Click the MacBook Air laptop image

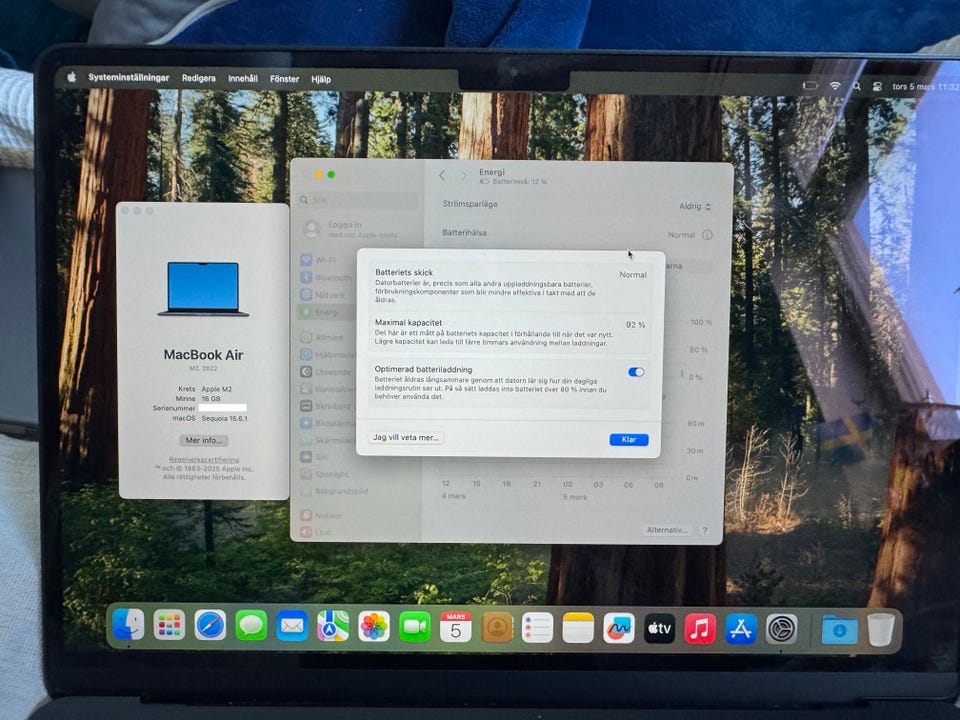(x=203, y=288)
